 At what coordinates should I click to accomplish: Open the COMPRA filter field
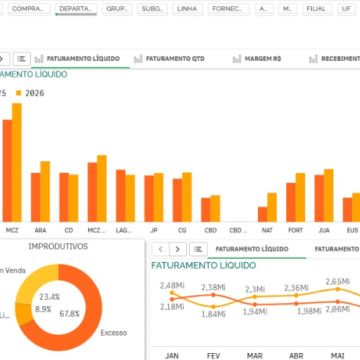(x=28, y=9)
